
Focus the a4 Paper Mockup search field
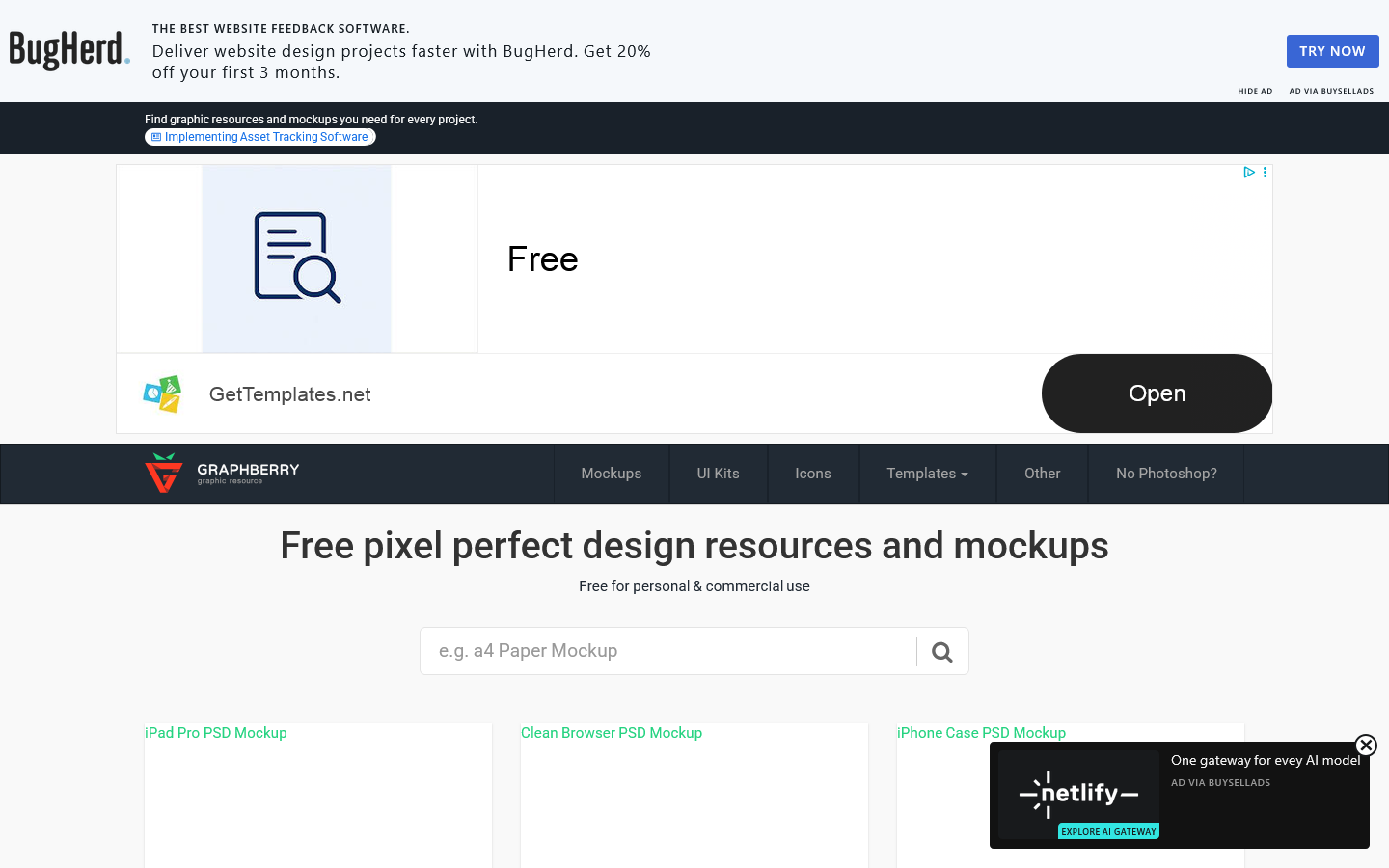coord(668,651)
